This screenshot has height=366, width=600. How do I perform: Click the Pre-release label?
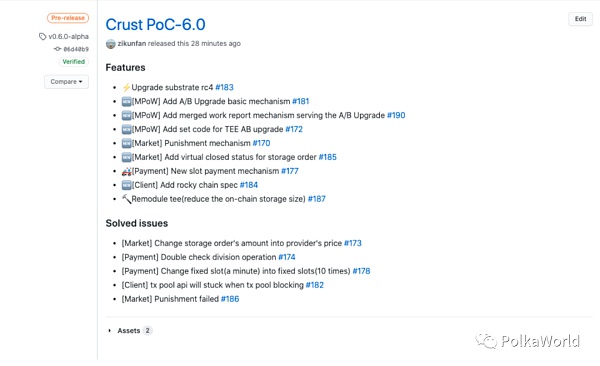68,18
